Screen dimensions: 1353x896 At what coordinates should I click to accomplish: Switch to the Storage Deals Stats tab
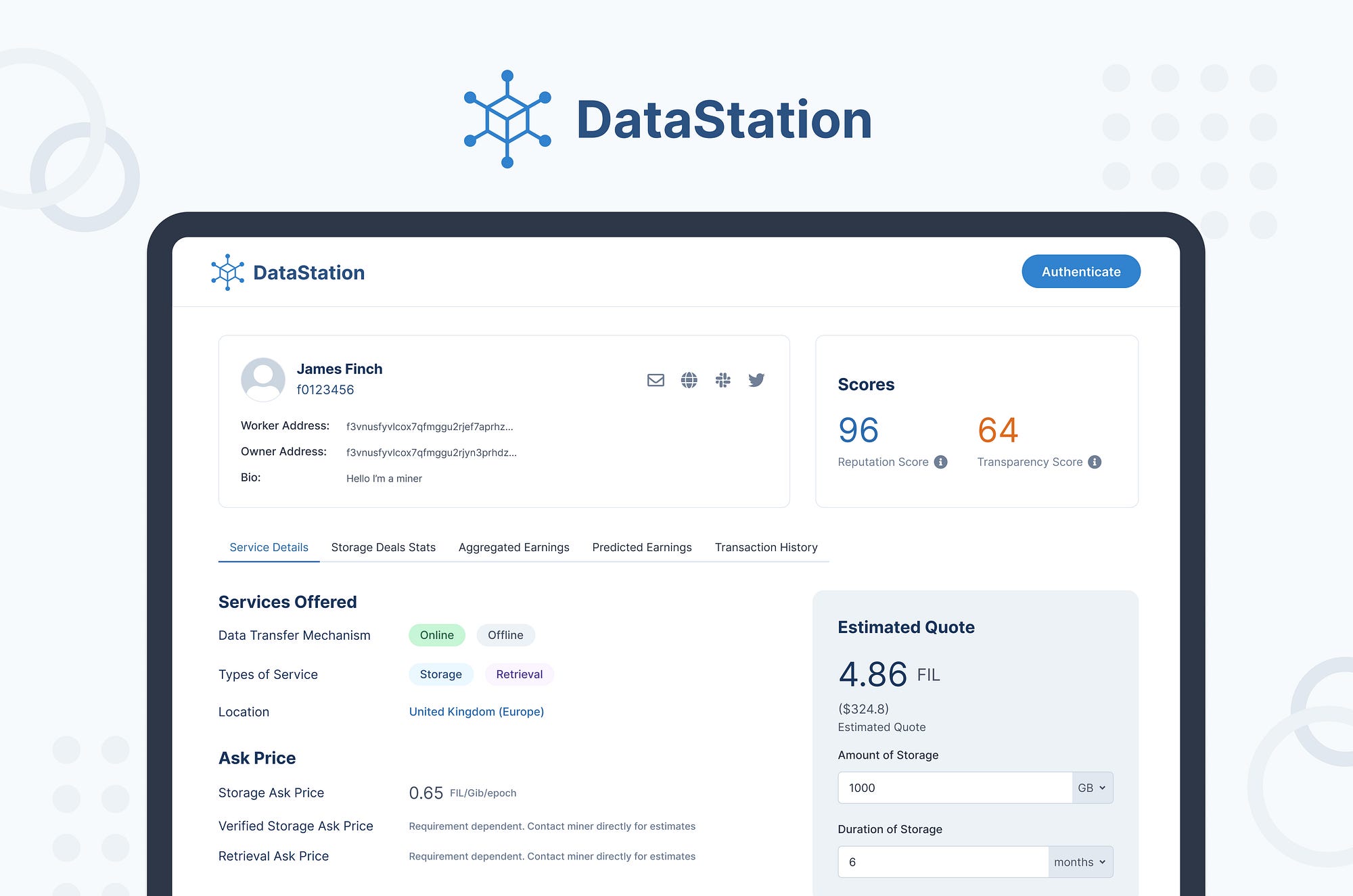[383, 547]
